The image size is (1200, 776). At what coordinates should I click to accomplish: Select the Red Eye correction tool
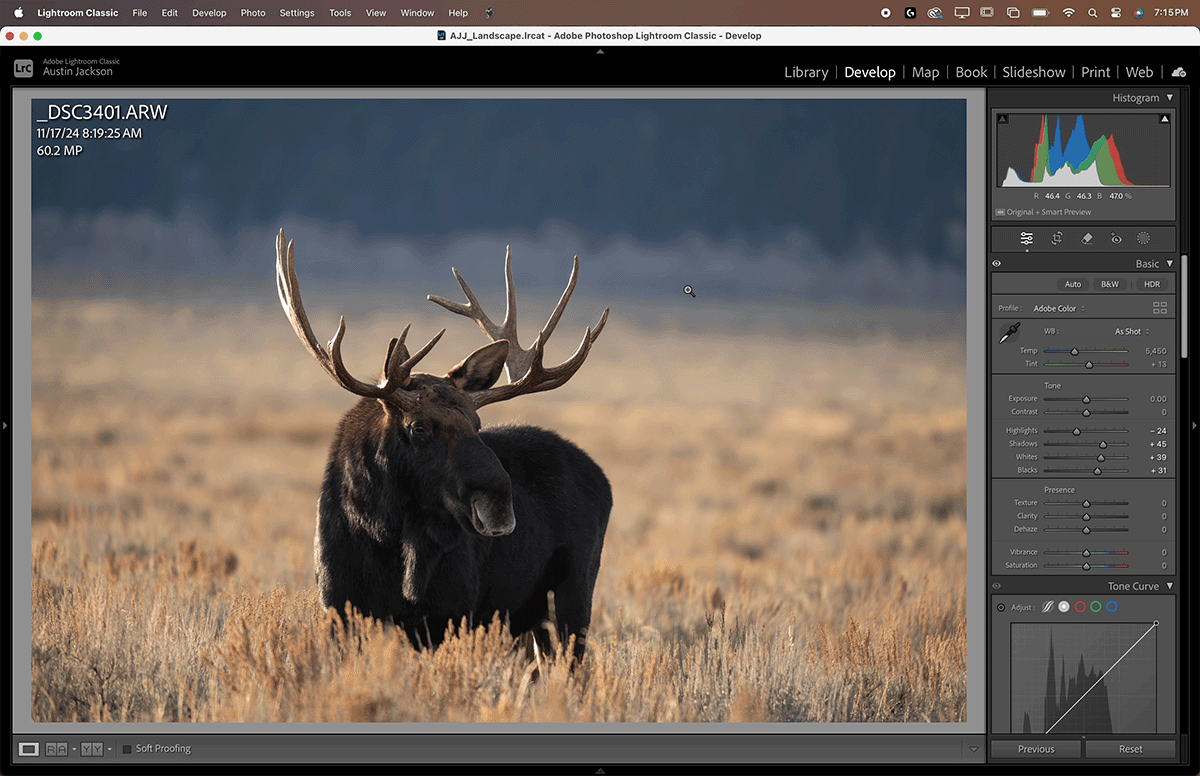(x=1116, y=239)
